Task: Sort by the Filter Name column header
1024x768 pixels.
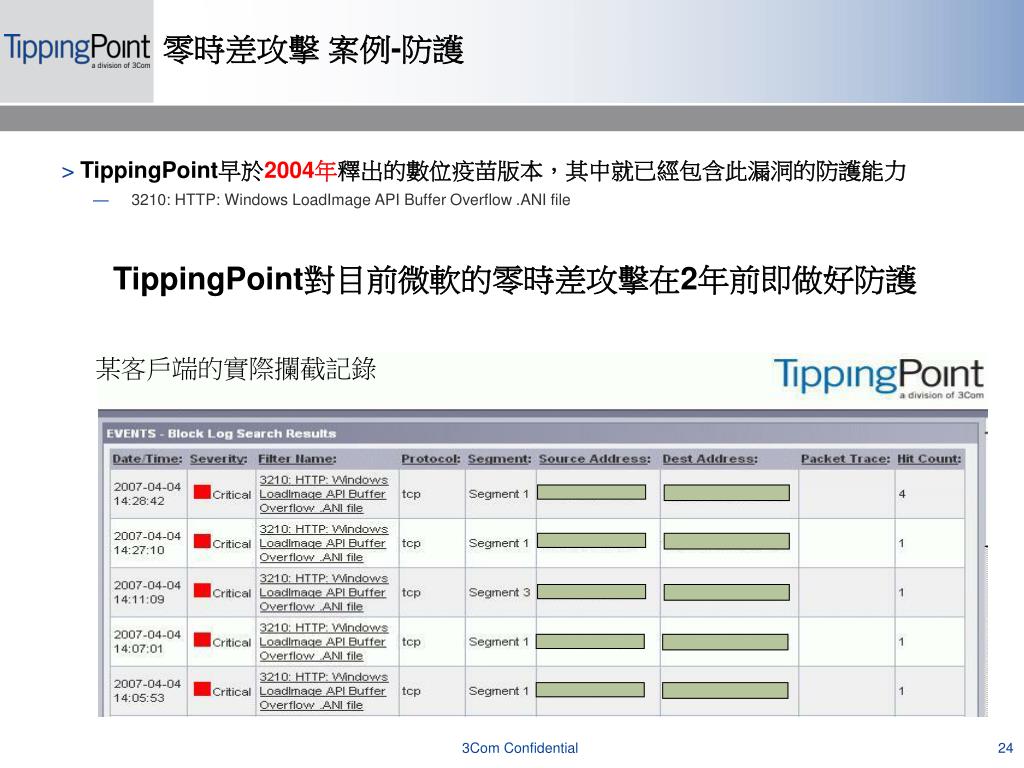Action: (297, 458)
